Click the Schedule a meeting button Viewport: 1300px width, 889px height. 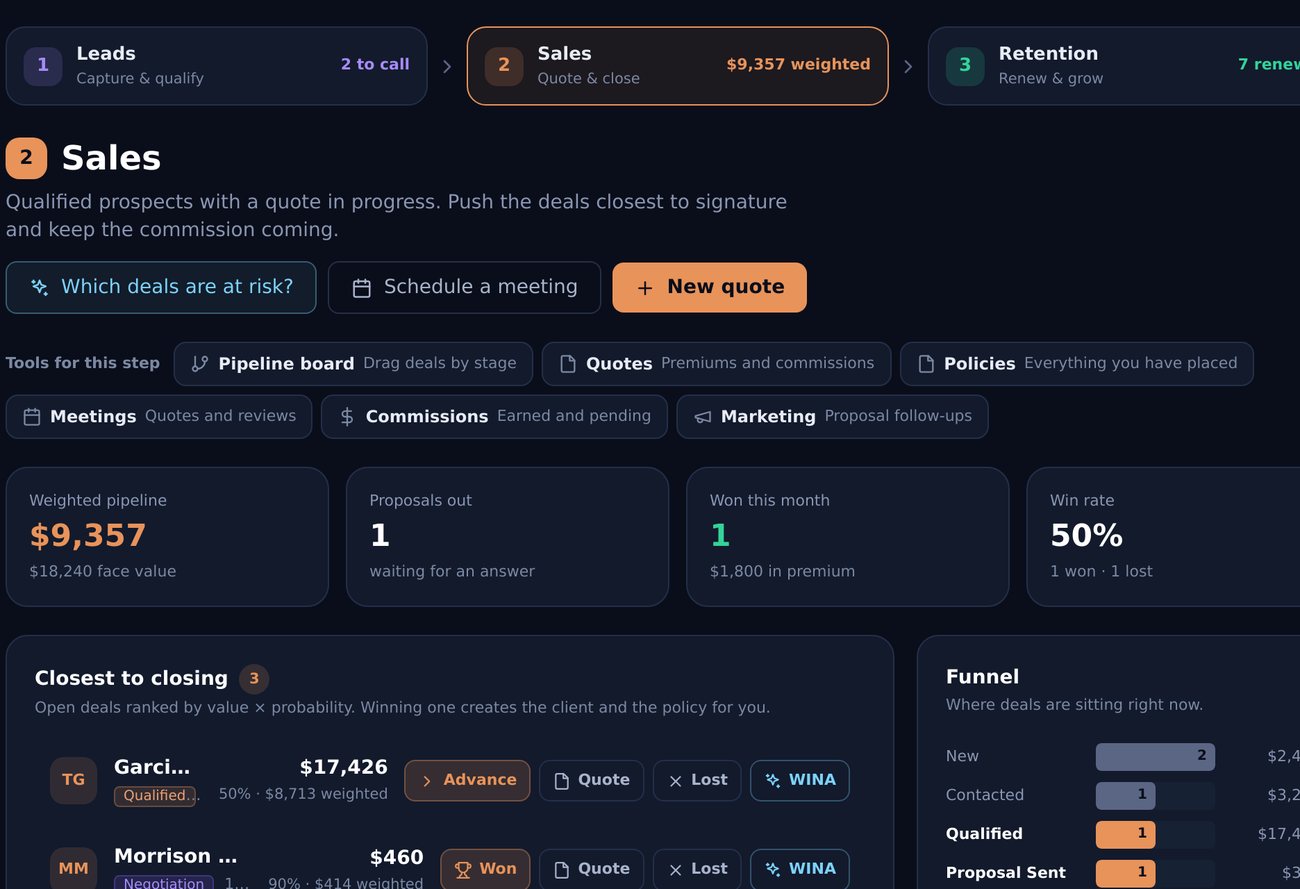coord(464,288)
